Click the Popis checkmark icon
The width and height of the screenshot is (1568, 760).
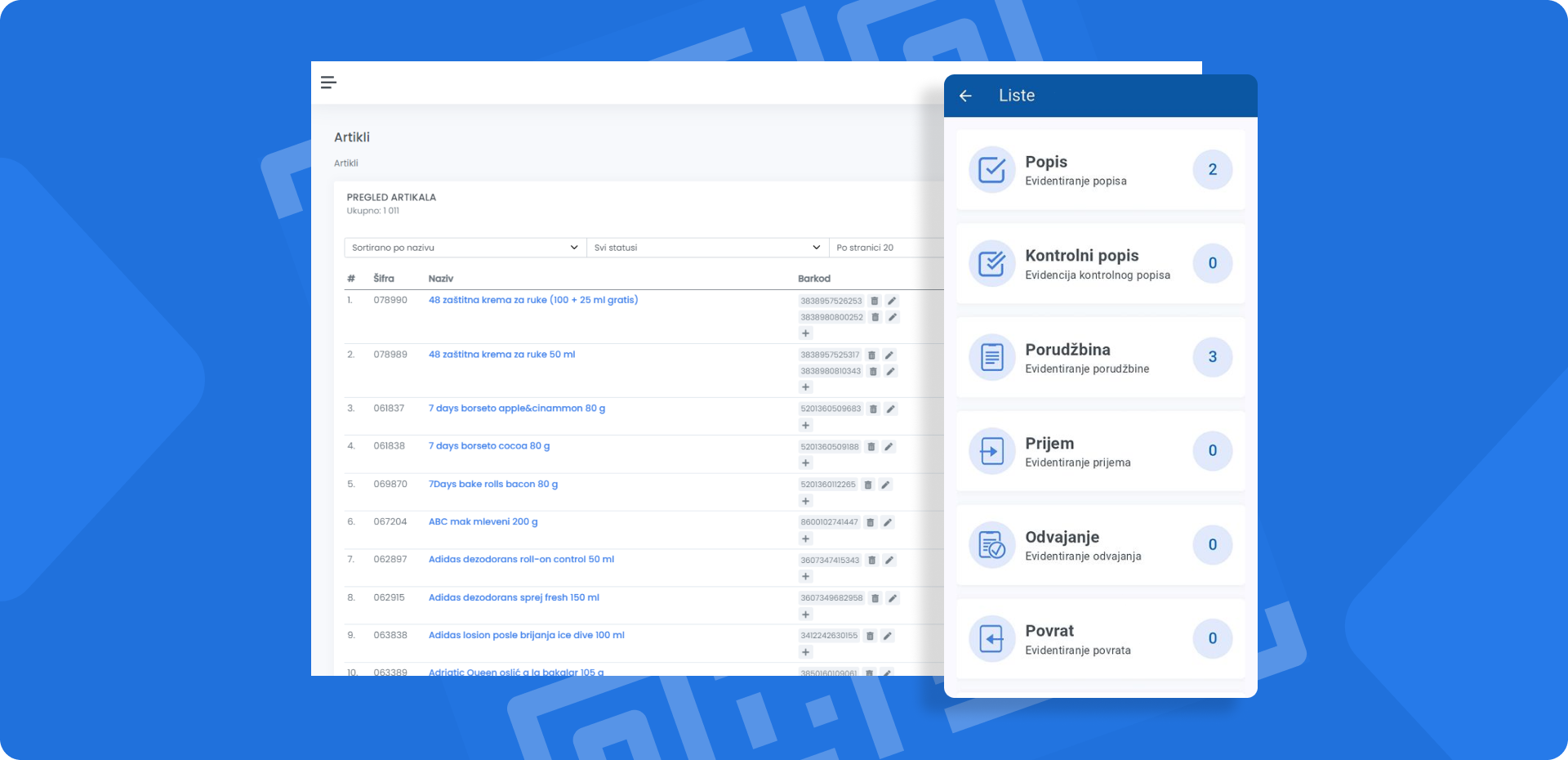pos(991,170)
